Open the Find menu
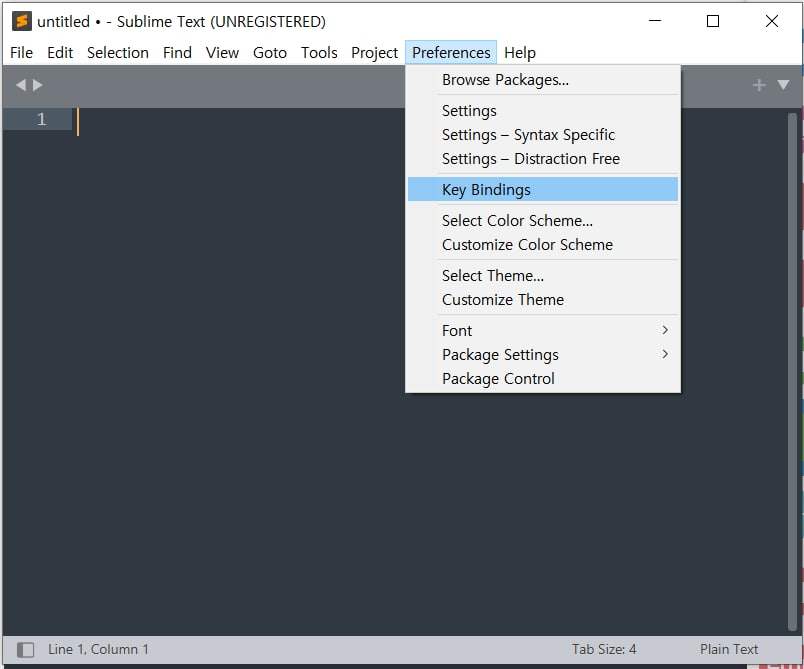 177,52
